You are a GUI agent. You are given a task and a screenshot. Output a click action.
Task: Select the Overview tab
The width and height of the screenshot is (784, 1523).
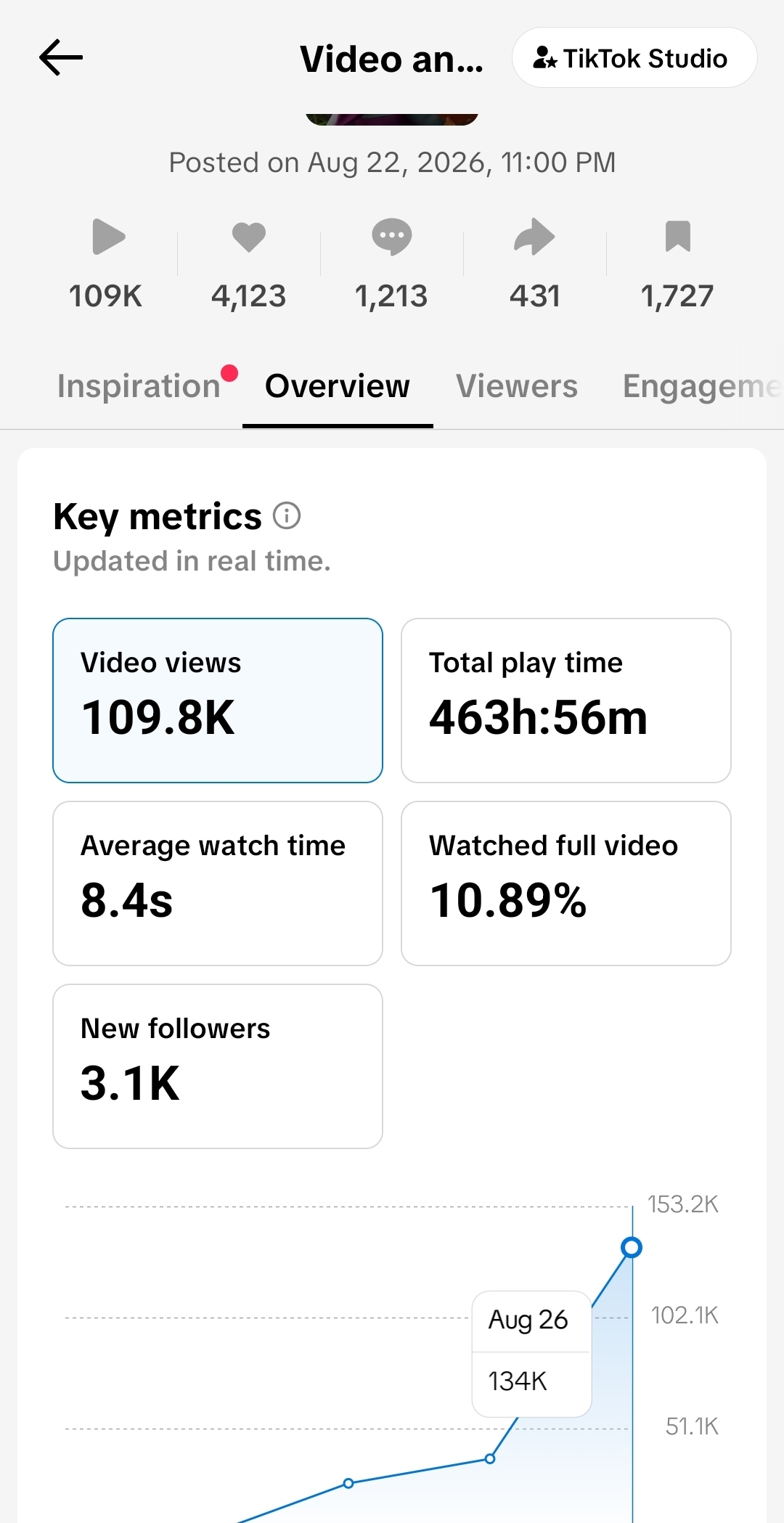tap(338, 386)
